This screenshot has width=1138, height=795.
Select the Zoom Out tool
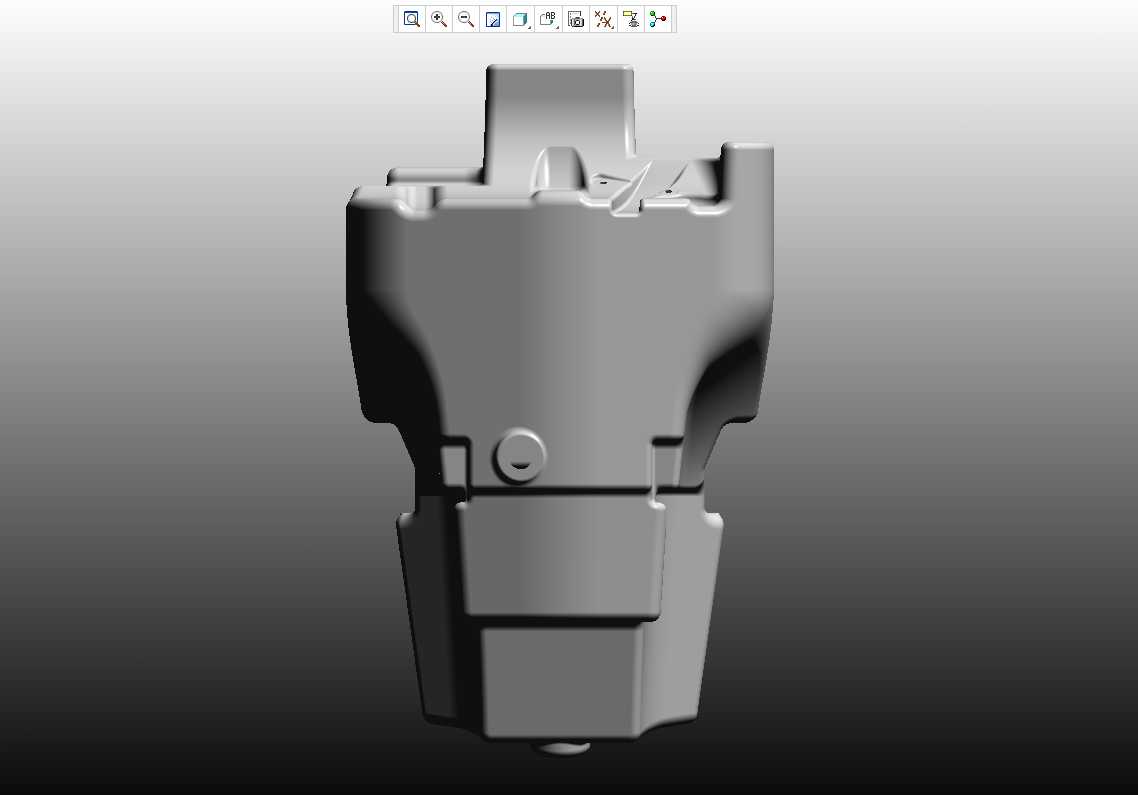466,20
